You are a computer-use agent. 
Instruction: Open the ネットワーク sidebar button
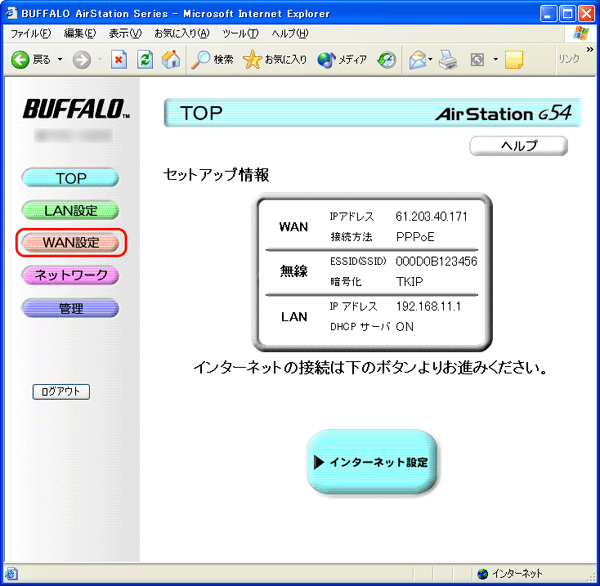coord(70,275)
